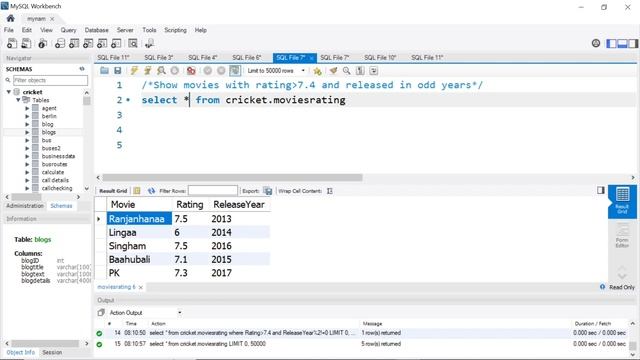Close the moviesrating 6 result tab
Viewport: 640px width, 360px height.
point(141,287)
